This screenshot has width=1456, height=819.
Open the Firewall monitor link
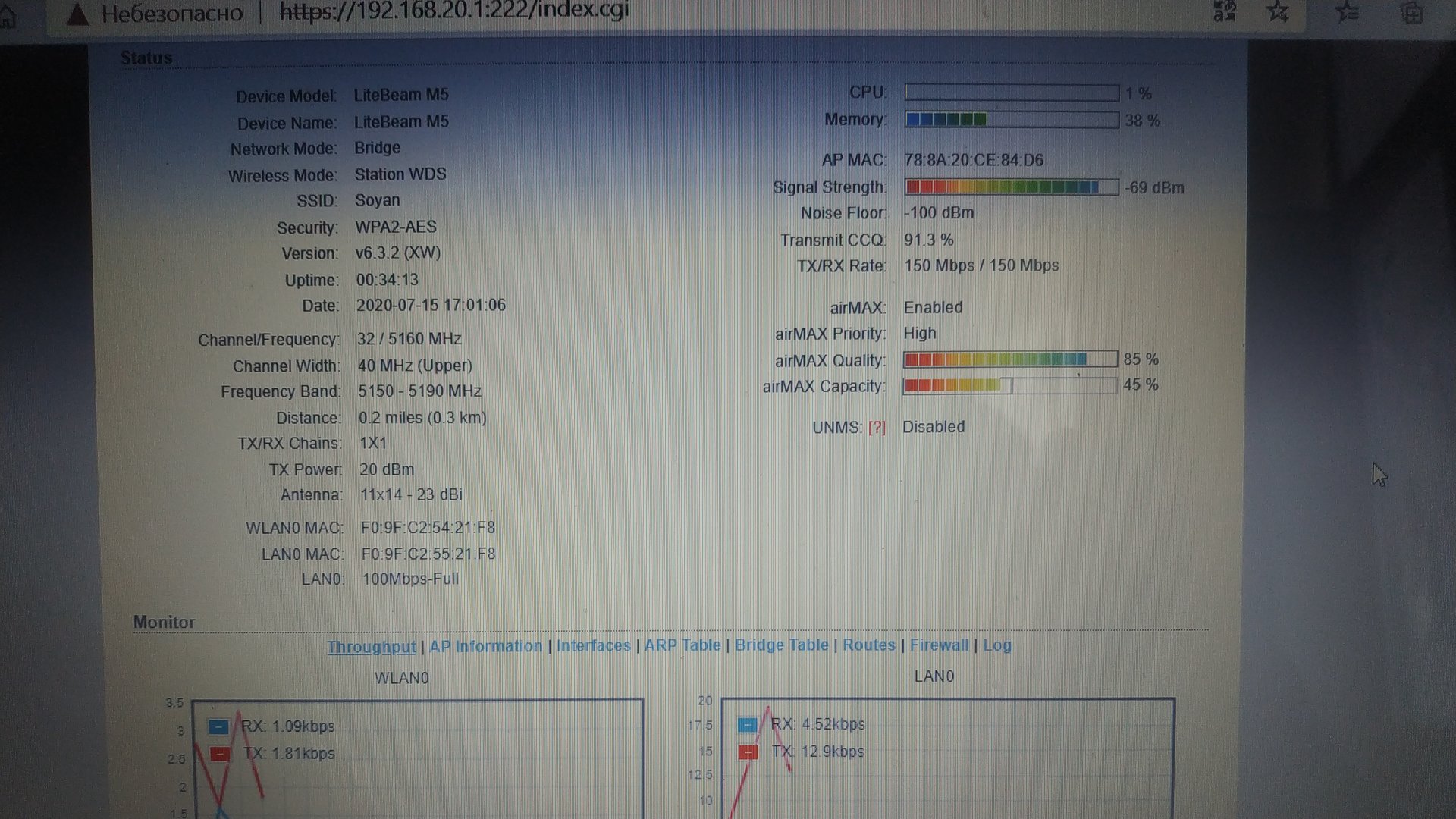pyautogui.click(x=939, y=645)
